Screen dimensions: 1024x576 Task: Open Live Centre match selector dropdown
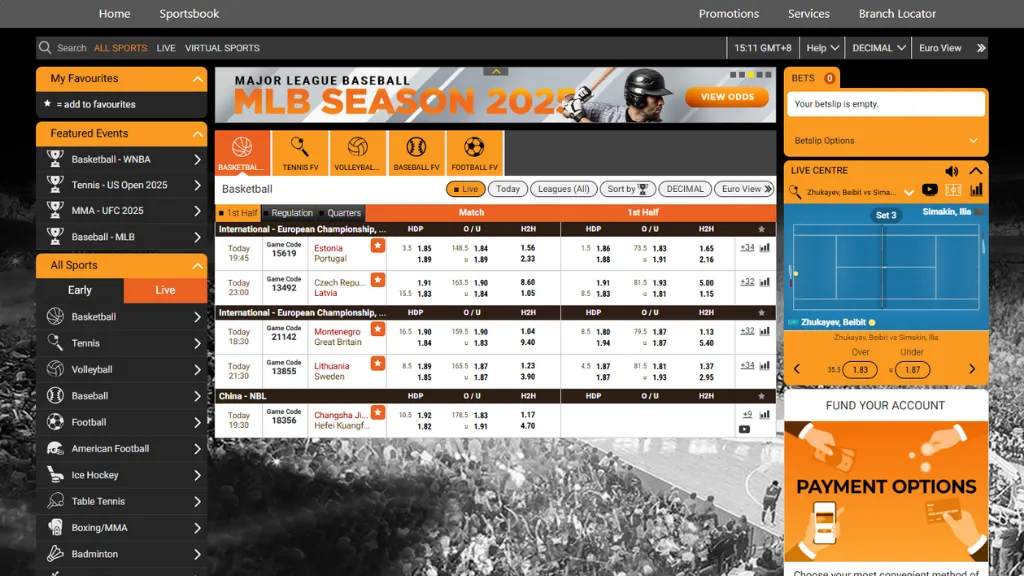pos(908,193)
